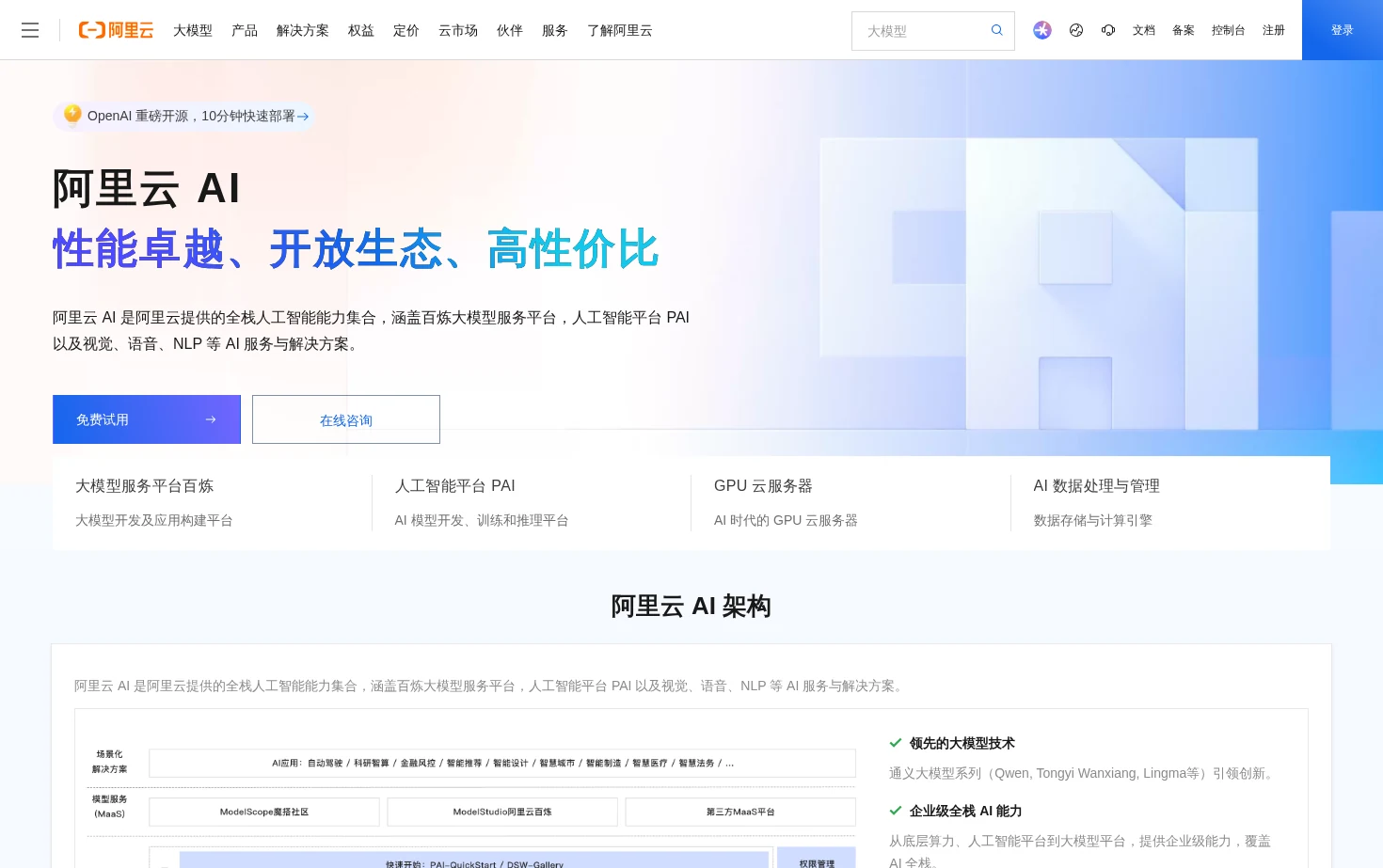Click the 性能卓越、开放生态、高性价比 headline

pyautogui.click(x=356, y=249)
